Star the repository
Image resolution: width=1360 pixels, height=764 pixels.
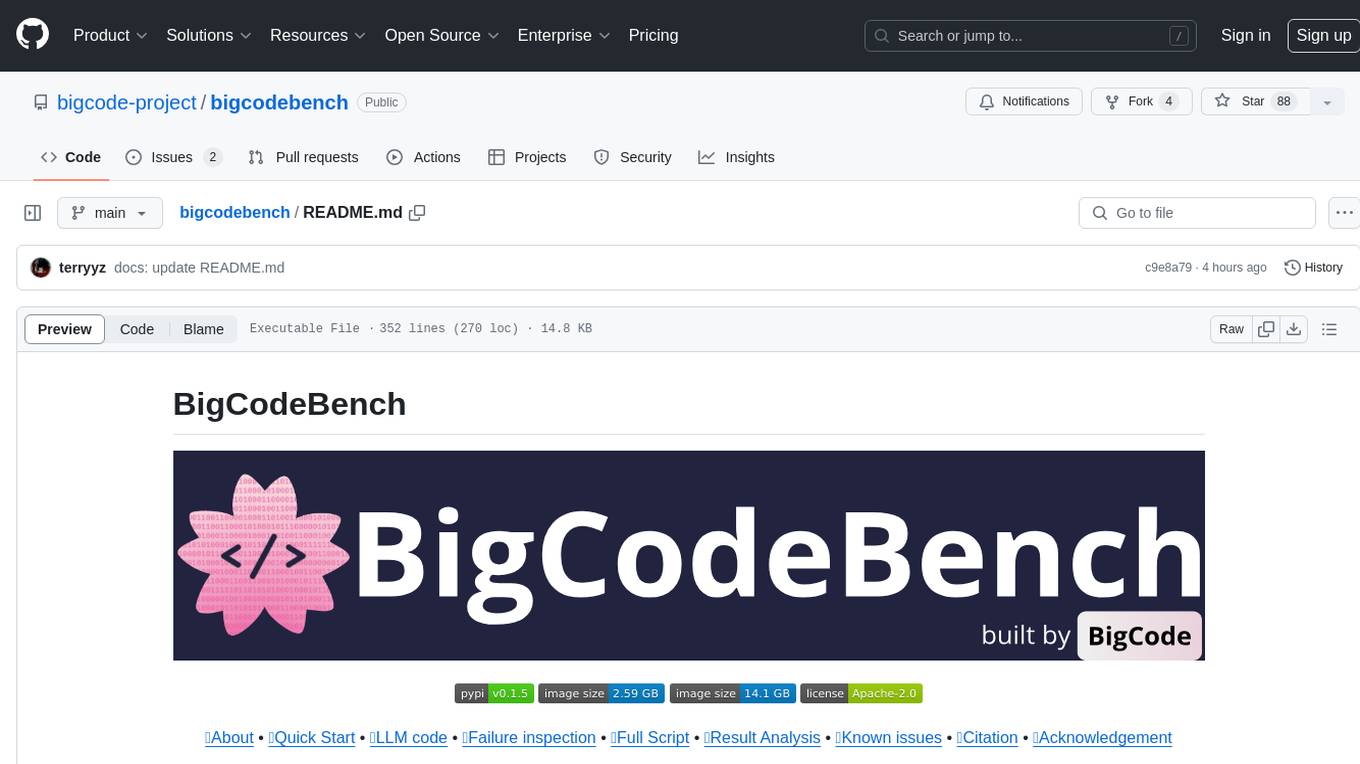(x=1254, y=102)
